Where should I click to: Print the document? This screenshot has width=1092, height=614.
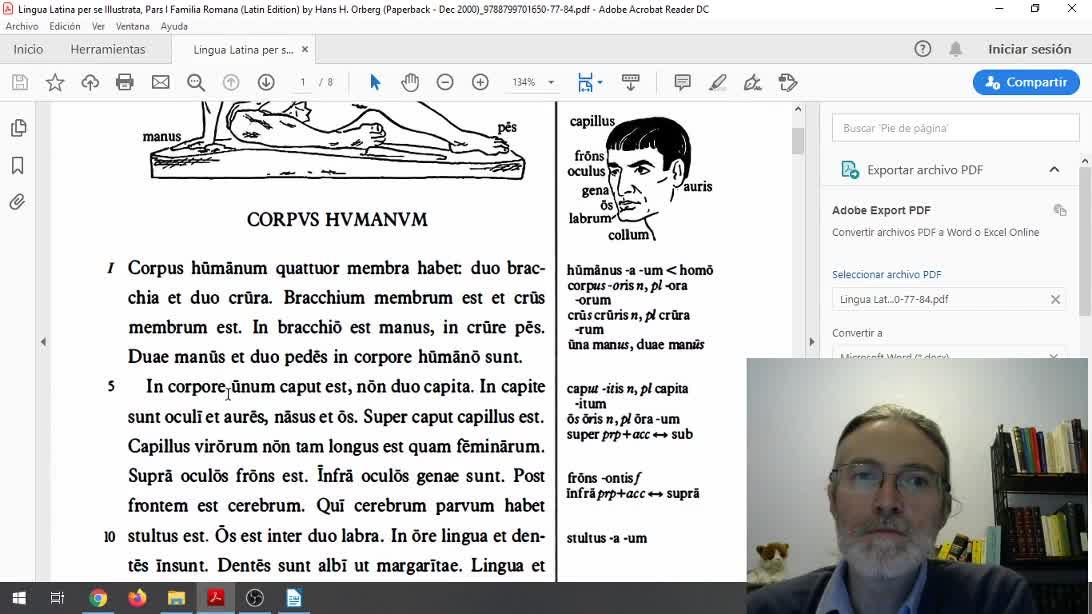(125, 82)
